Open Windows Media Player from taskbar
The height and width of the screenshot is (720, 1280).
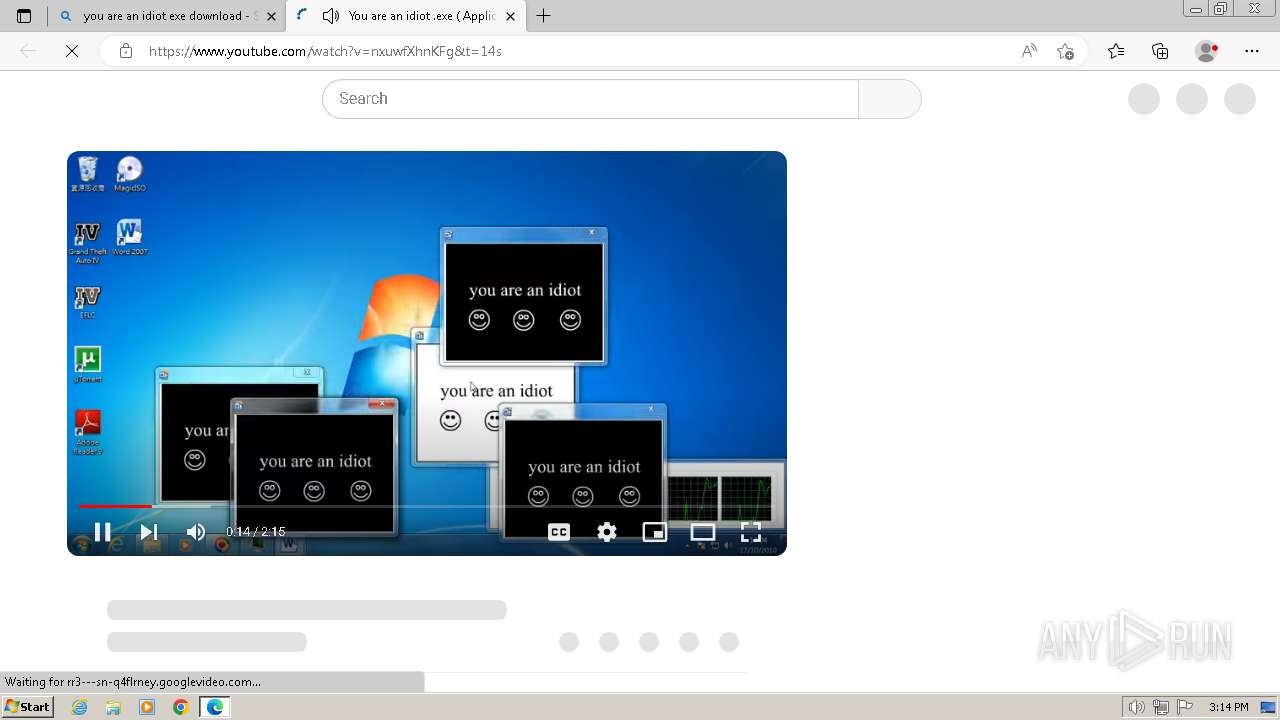[x=147, y=707]
